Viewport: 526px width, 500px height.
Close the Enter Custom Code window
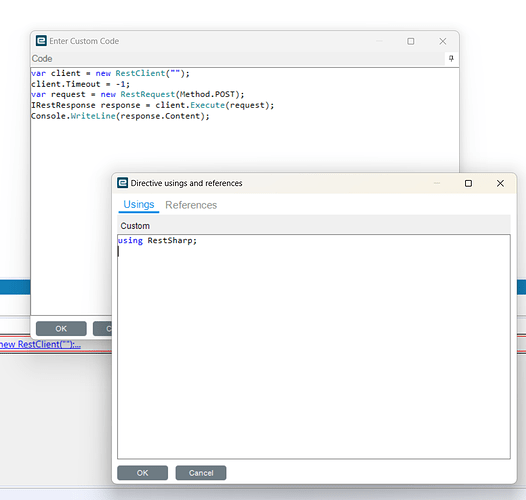click(443, 41)
